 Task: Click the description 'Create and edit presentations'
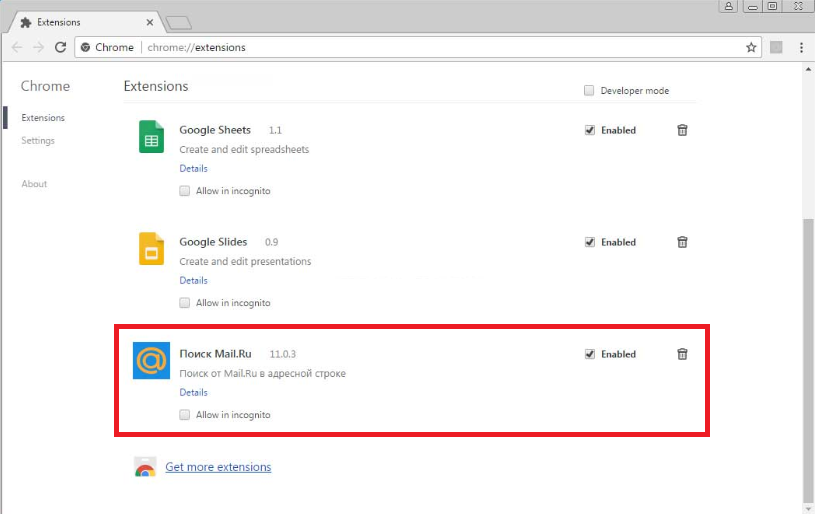[x=245, y=261]
